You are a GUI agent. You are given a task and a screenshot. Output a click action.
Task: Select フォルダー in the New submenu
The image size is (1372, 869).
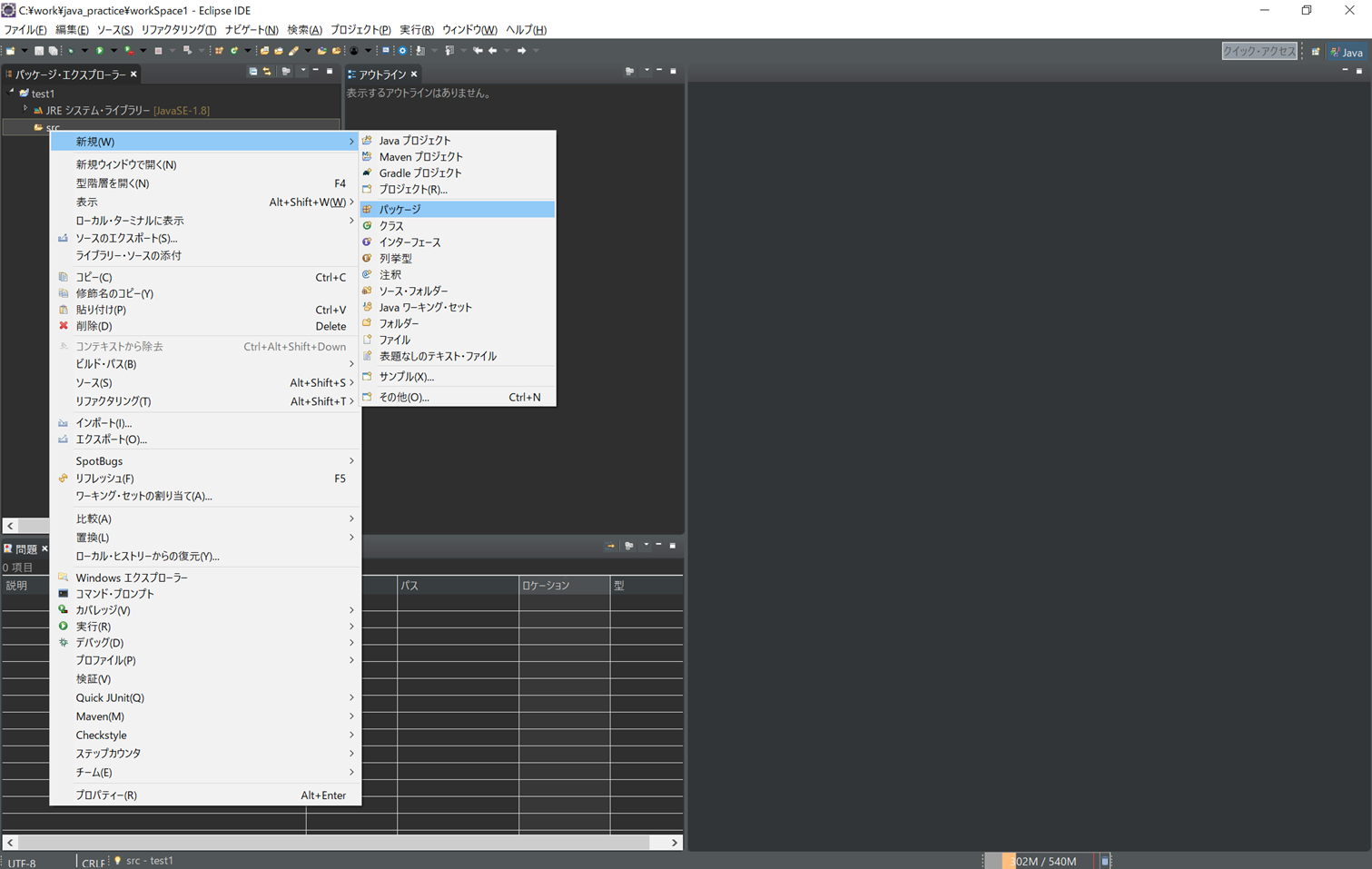click(x=458, y=324)
